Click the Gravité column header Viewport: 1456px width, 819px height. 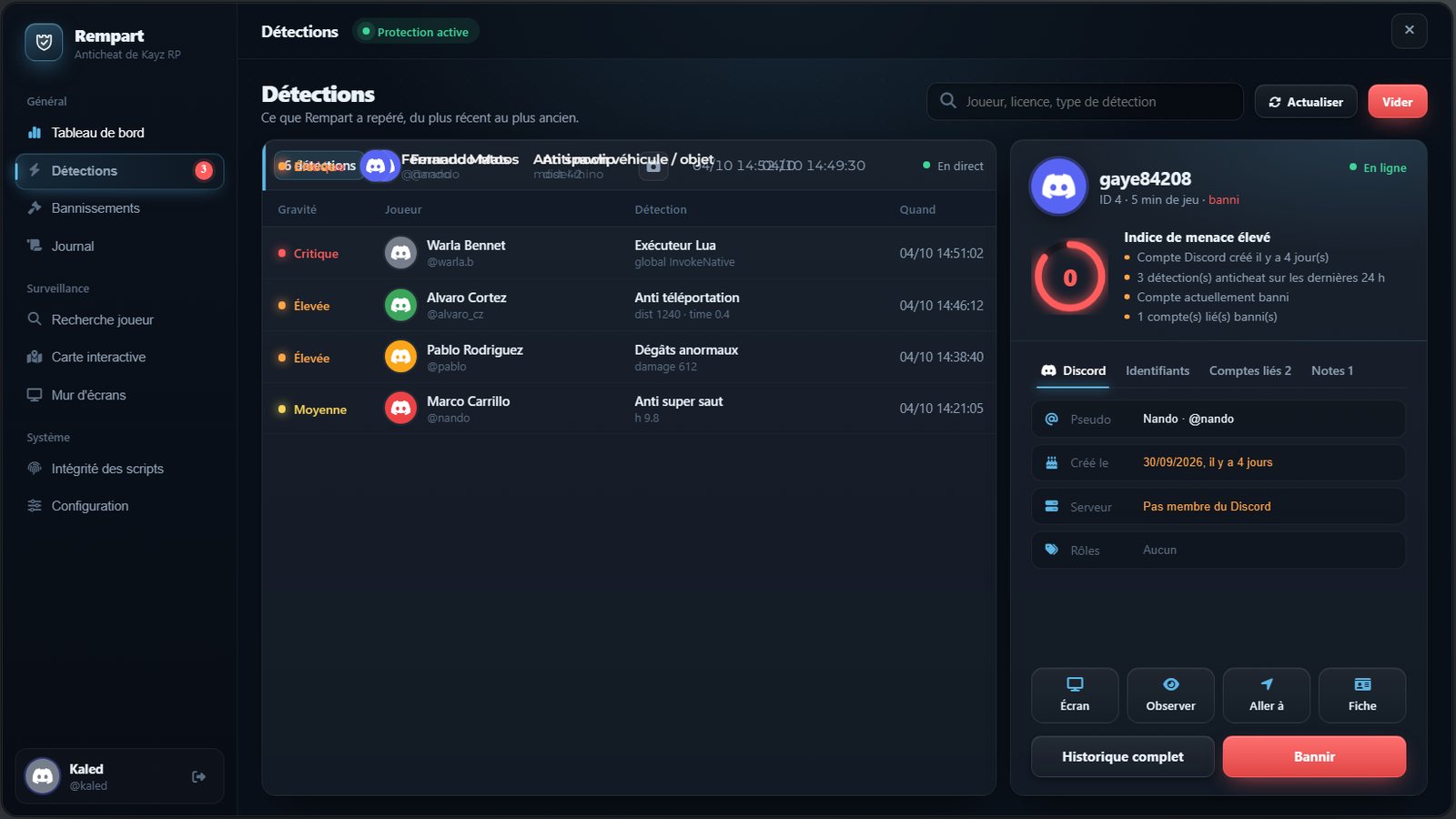tap(298, 209)
